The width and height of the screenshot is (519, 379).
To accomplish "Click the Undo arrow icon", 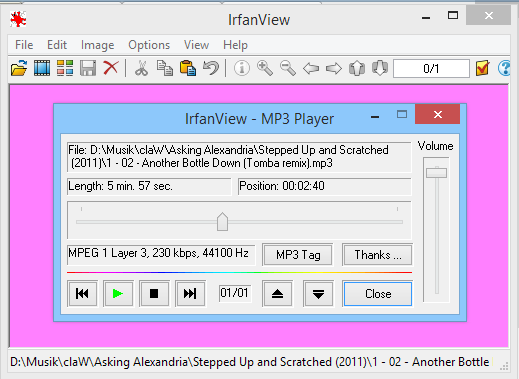I will coord(211,68).
